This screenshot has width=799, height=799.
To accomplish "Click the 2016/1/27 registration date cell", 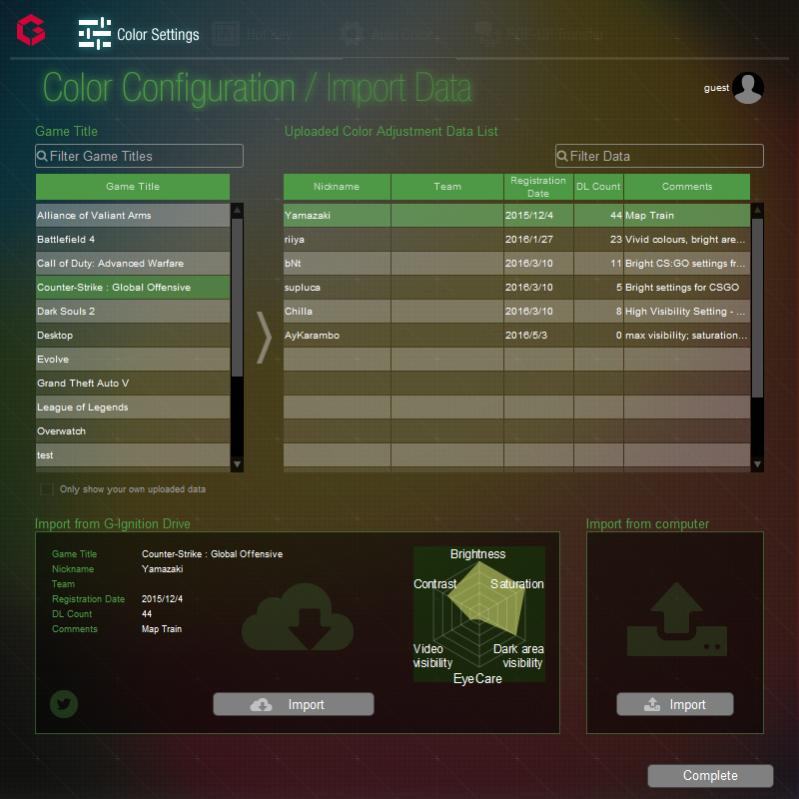I will coord(538,239).
